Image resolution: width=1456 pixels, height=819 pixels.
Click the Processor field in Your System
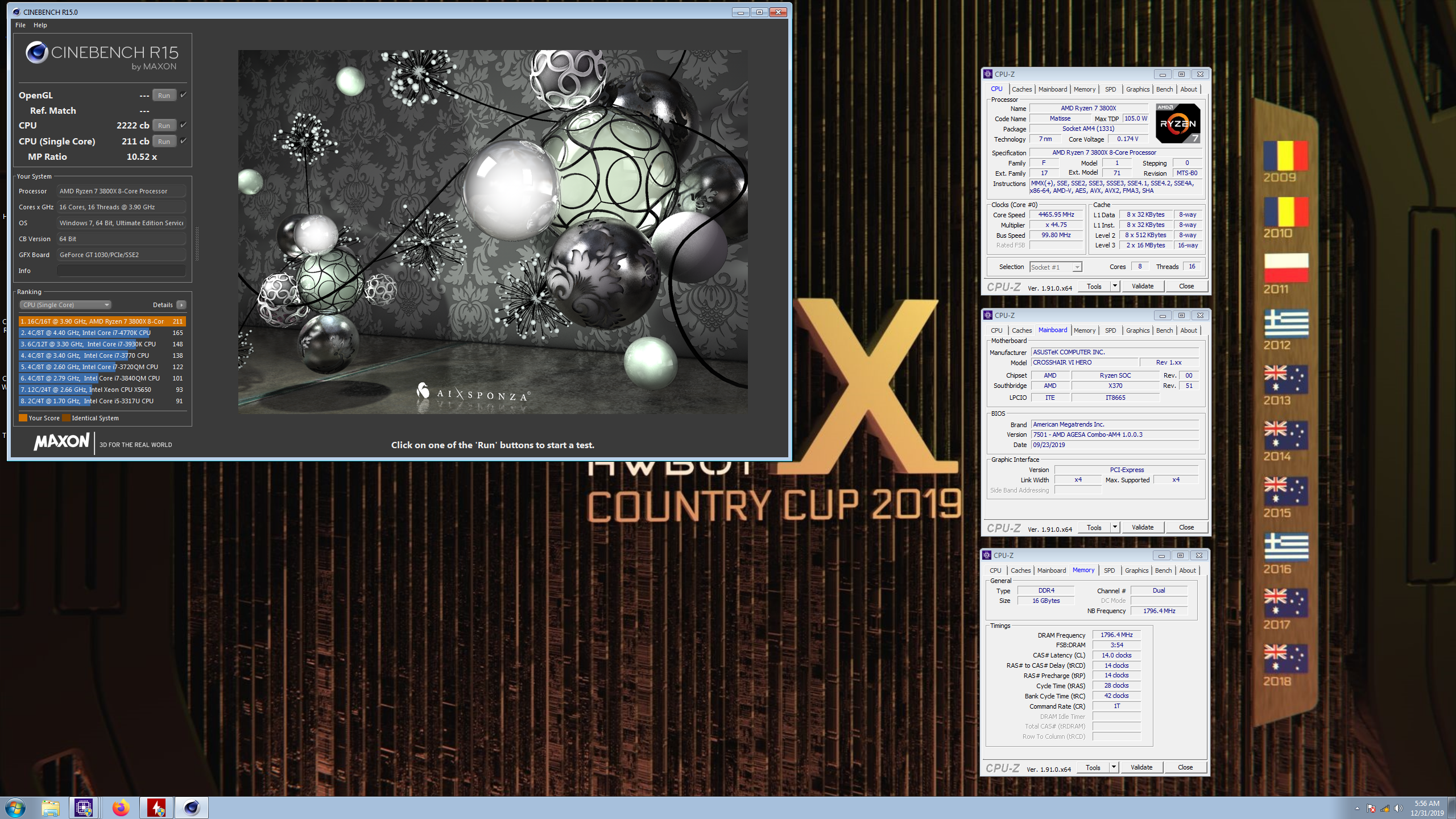click(121, 191)
